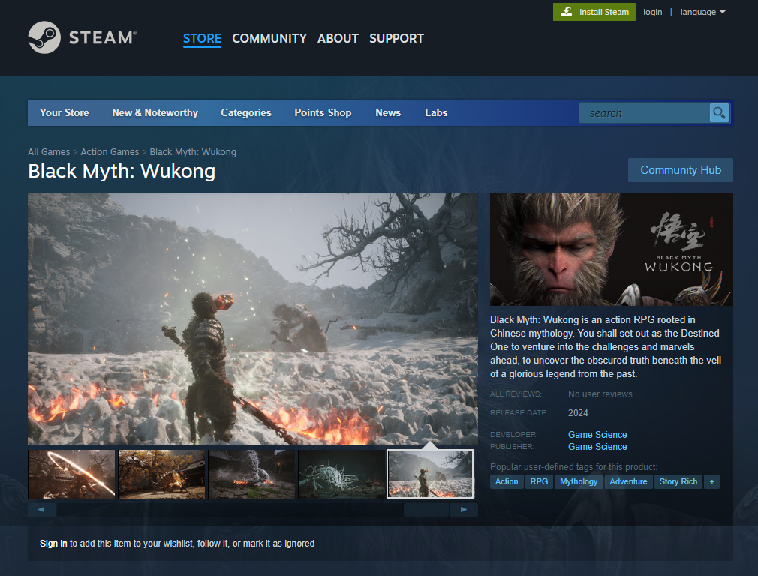This screenshot has height=576, width=758.
Task: Open the SUPPORT page
Action: tap(396, 39)
